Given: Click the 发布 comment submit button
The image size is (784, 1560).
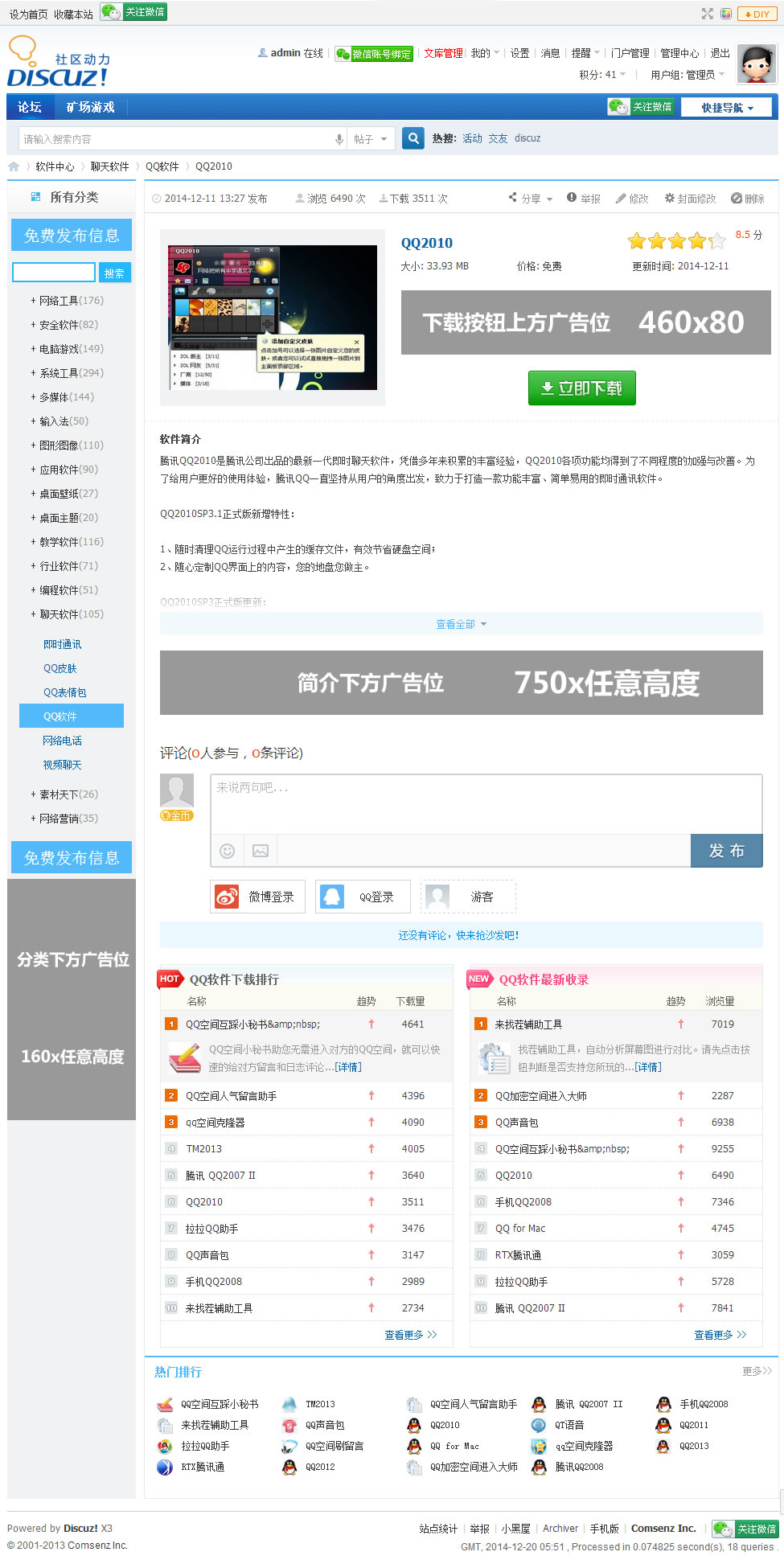Looking at the screenshot, I should click(727, 851).
